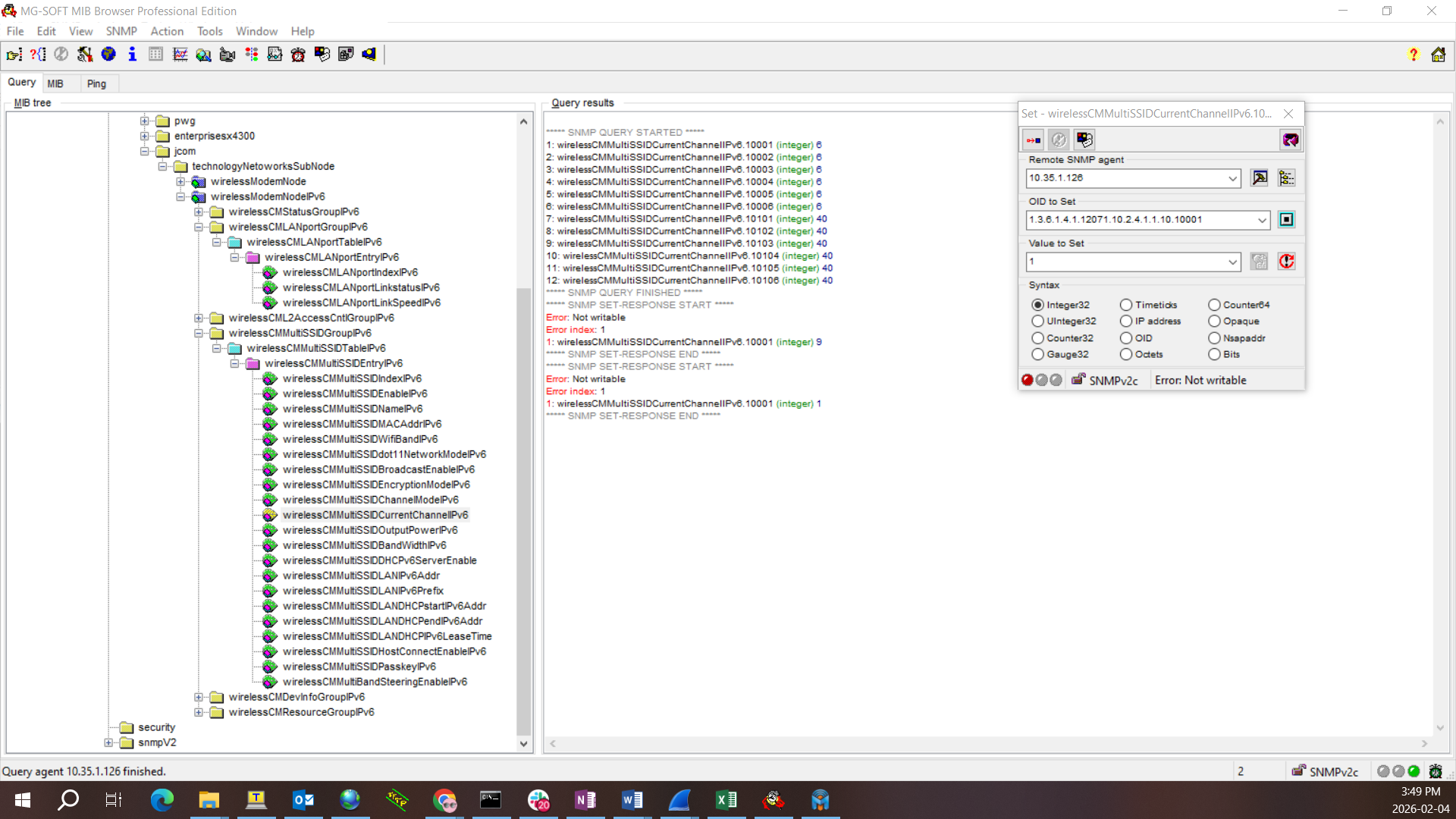
Task: Select the Octets syntax option
Action: point(1126,354)
